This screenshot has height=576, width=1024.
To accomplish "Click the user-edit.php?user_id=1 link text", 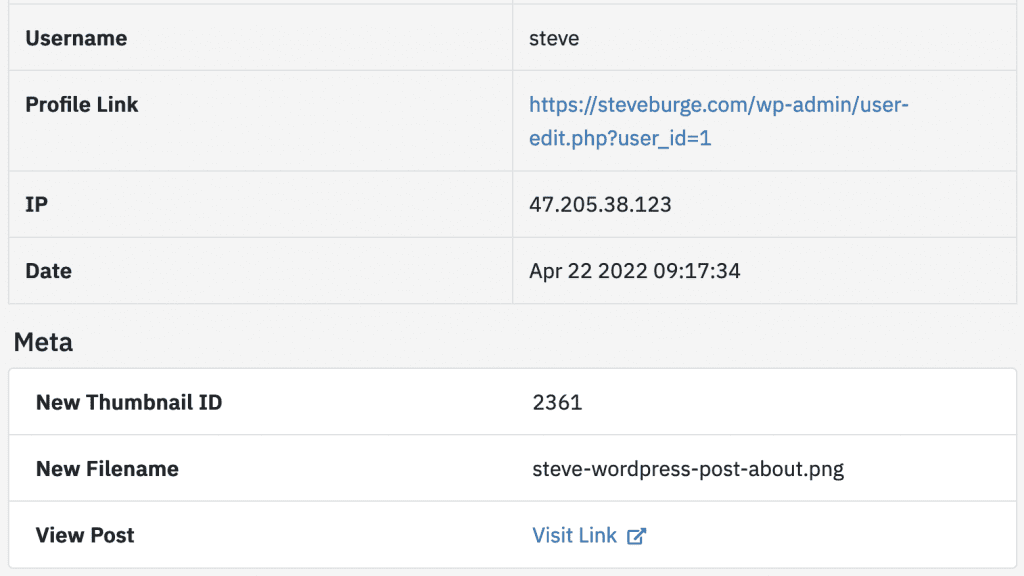I will point(620,139).
